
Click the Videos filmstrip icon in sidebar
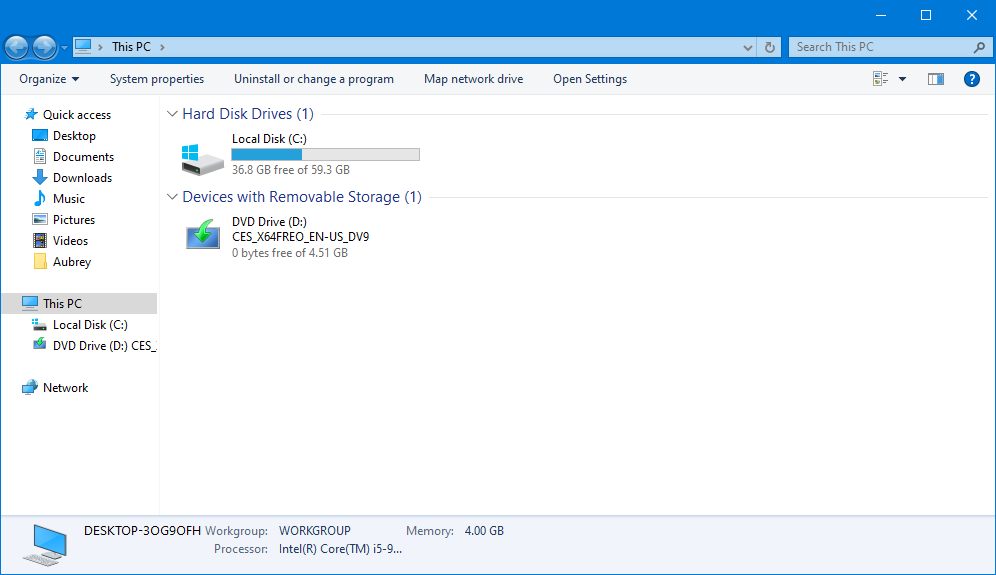pos(39,240)
